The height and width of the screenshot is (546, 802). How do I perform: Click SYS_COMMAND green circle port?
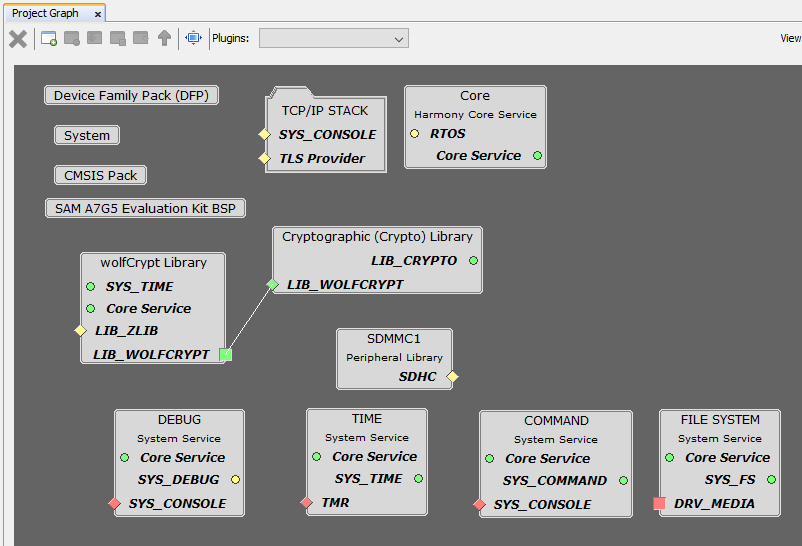point(623,481)
